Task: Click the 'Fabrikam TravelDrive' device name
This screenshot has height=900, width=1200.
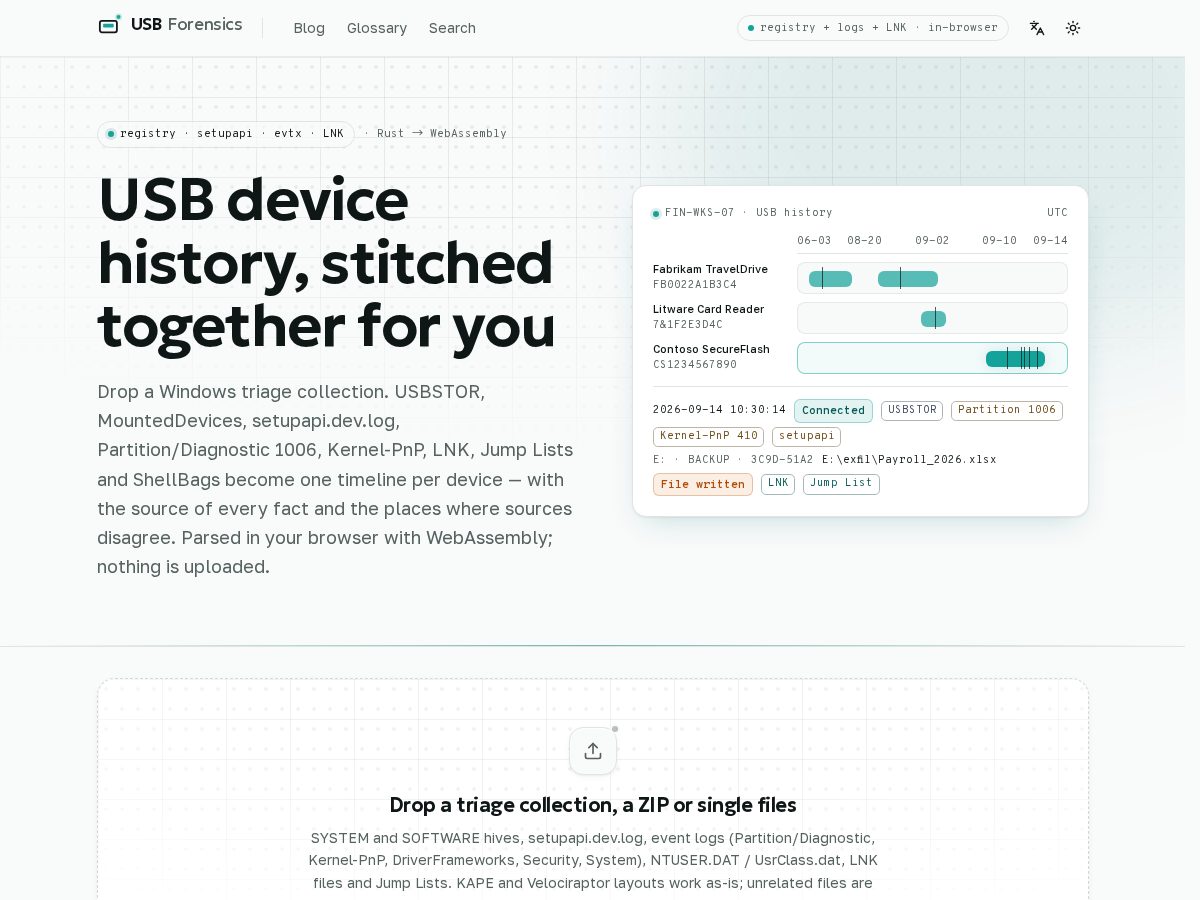Action: (x=710, y=270)
